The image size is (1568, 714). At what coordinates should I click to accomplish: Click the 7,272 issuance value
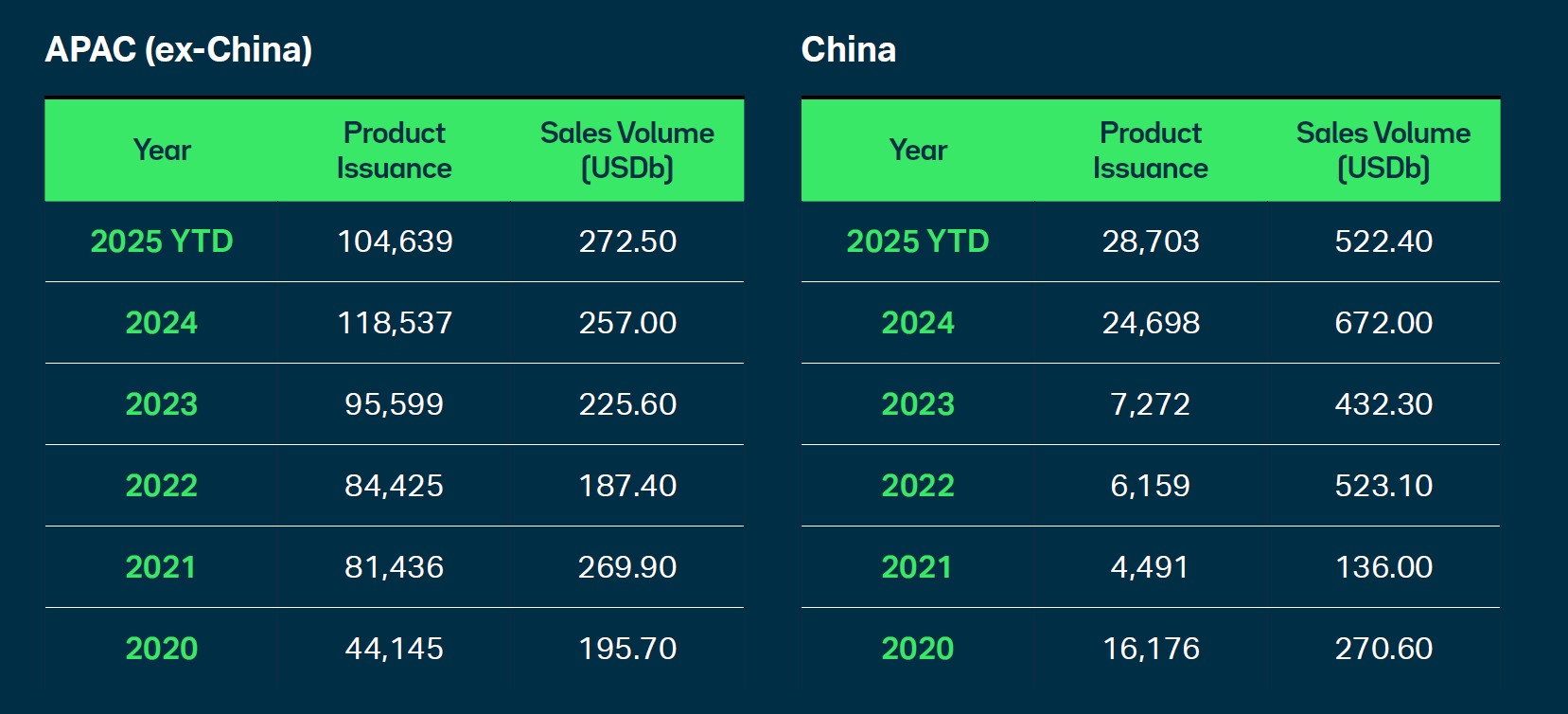tap(1150, 404)
